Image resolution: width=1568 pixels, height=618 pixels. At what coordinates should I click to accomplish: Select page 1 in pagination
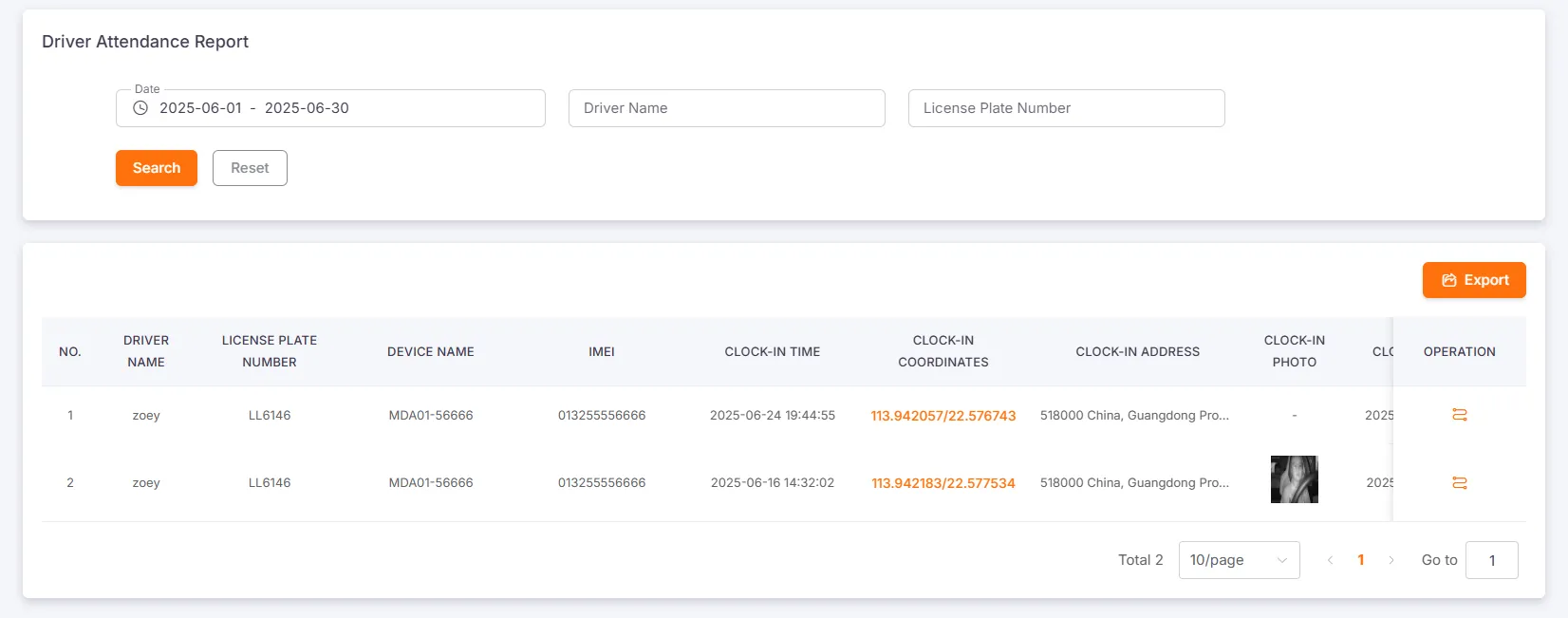pyautogui.click(x=1360, y=560)
